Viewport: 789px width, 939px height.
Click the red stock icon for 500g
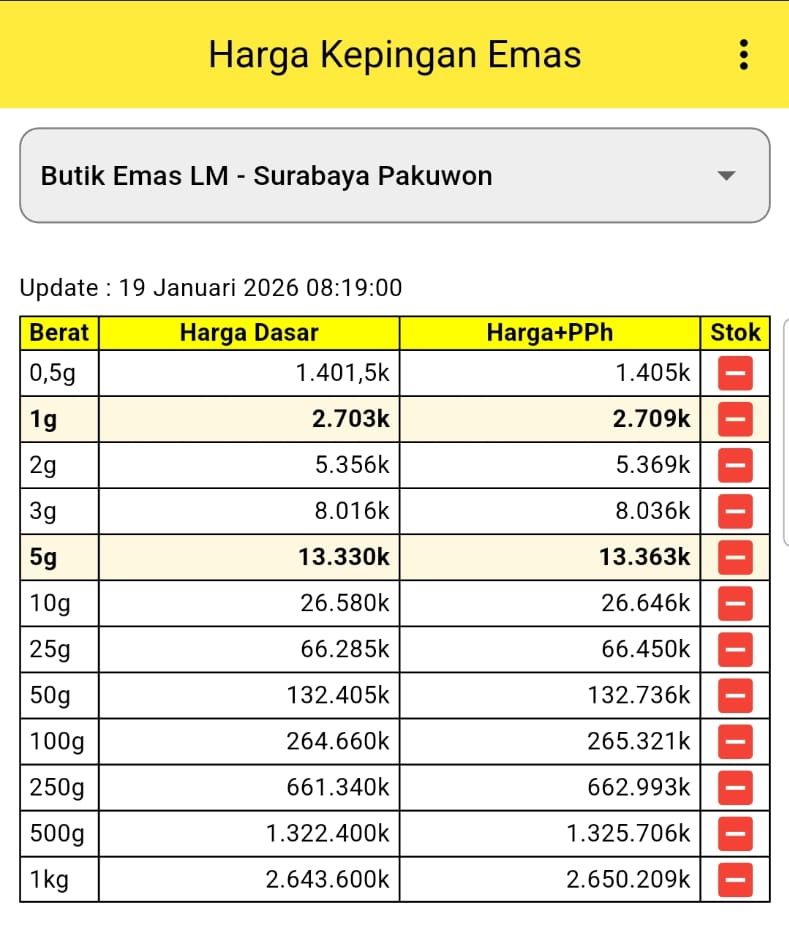coord(735,834)
